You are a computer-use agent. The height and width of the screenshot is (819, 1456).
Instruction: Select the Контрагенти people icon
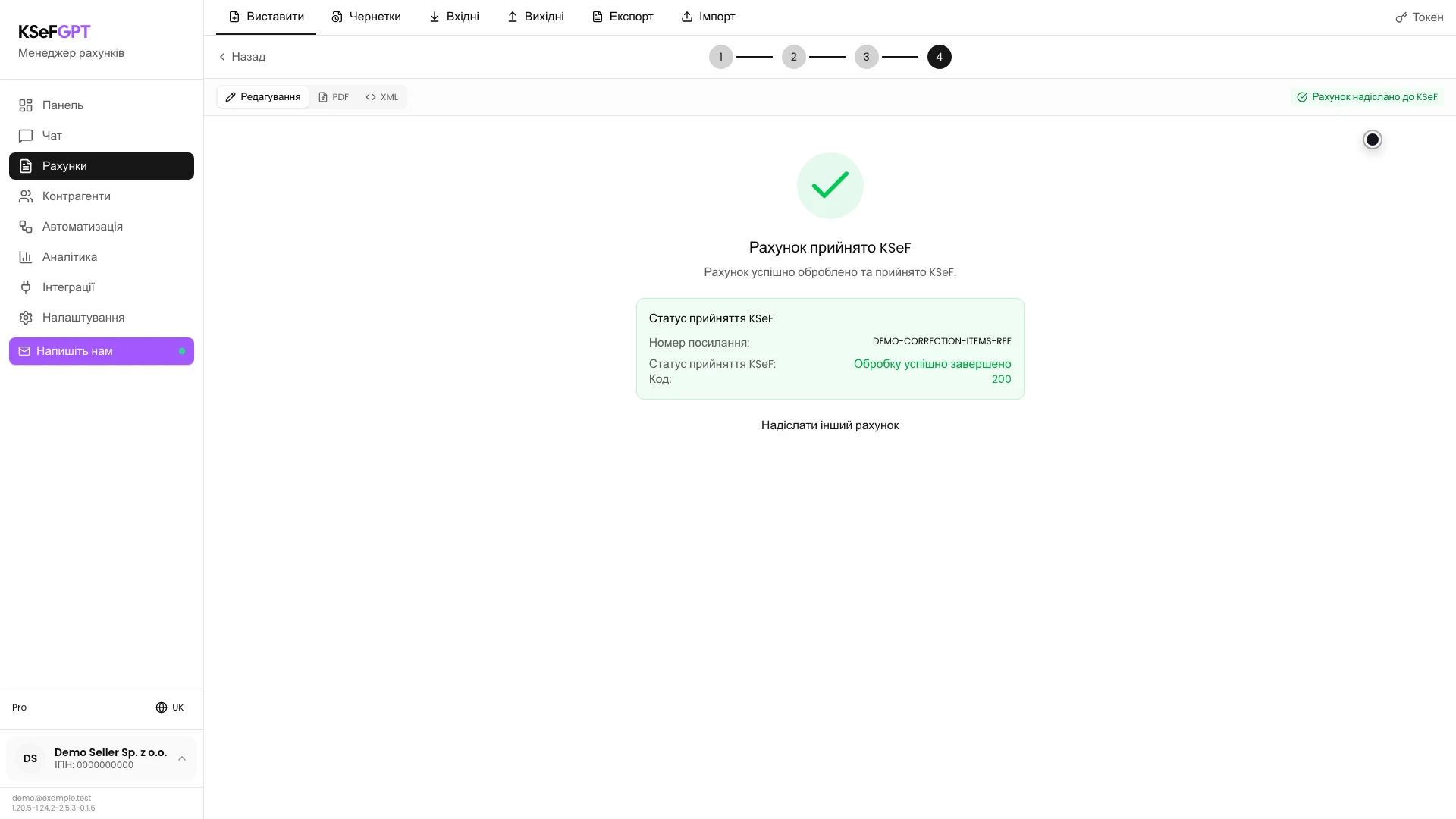pyautogui.click(x=26, y=196)
